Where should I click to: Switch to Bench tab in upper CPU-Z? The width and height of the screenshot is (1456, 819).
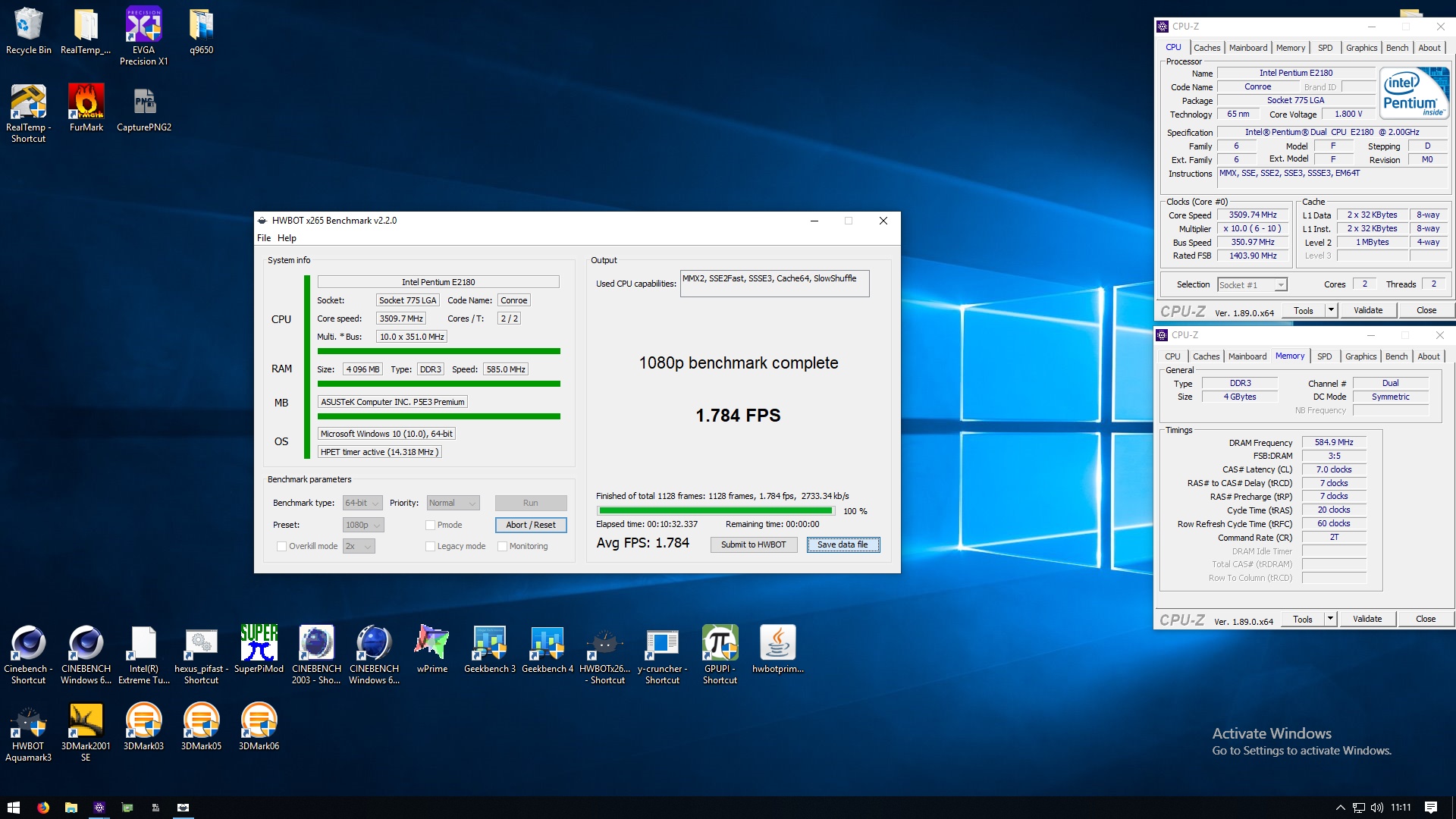[1397, 48]
